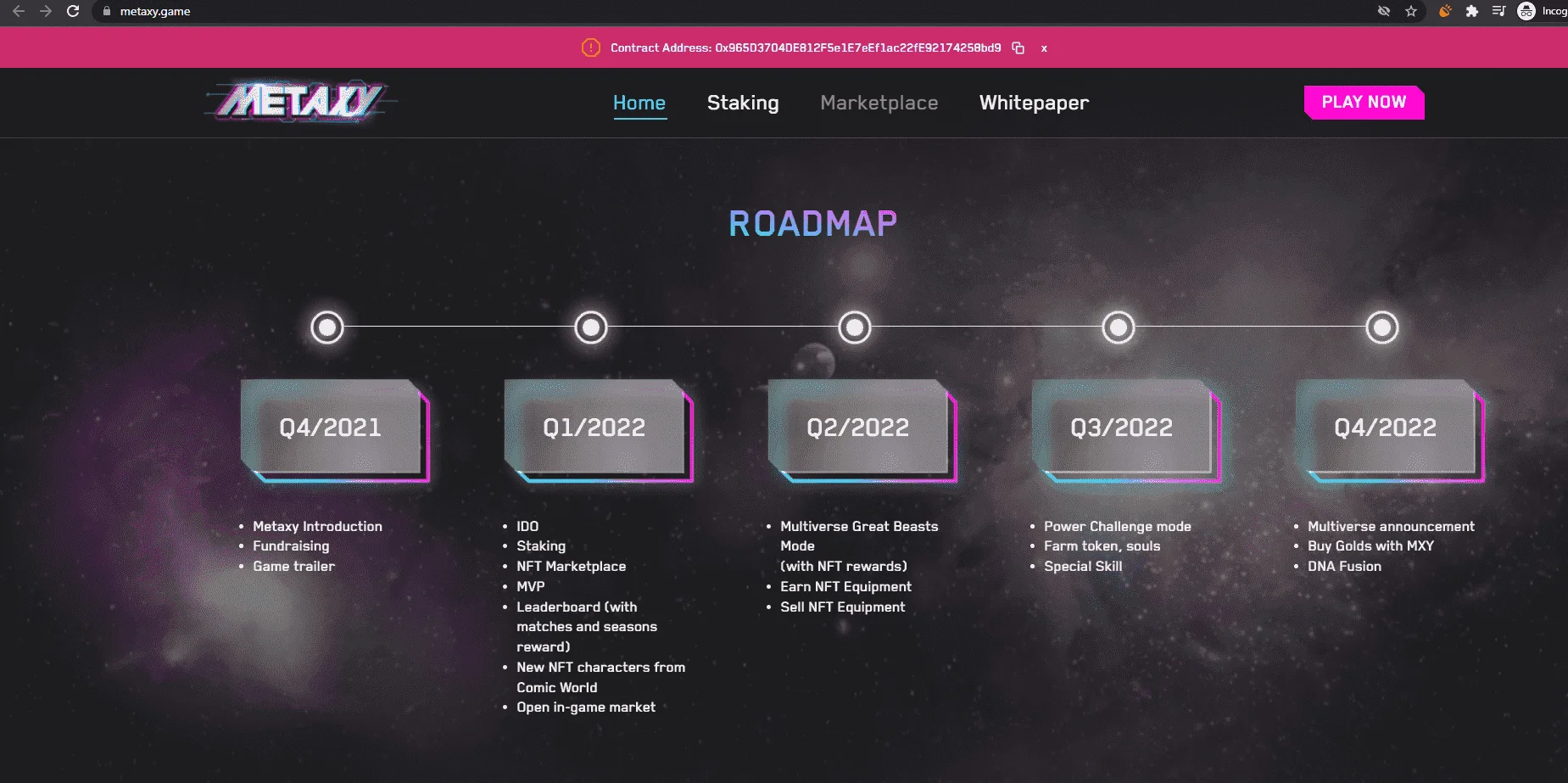The width and height of the screenshot is (1568, 783).
Task: Open the Staking page
Action: 743,103
